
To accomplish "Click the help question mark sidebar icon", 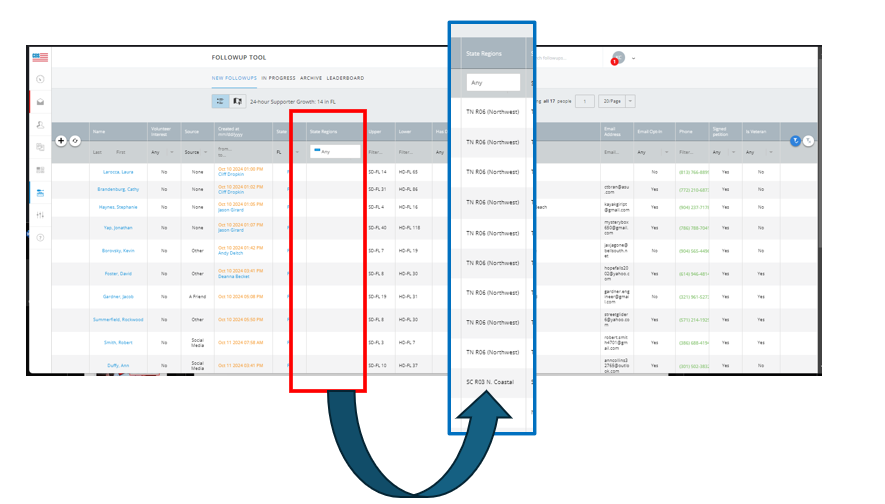I will 40,237.
